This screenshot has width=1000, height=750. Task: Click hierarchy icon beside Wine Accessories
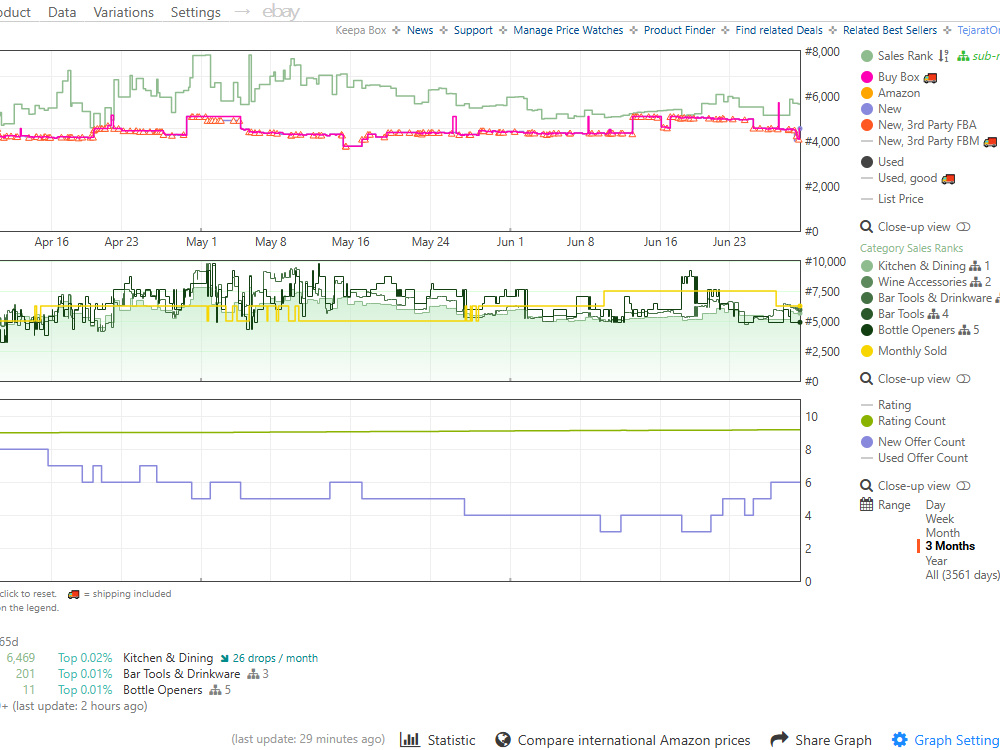click(976, 282)
